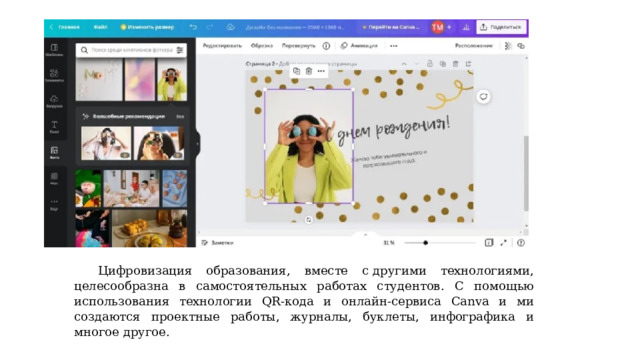Open Заметки notes button
Screen dimensions: 640x360
pos(218,242)
